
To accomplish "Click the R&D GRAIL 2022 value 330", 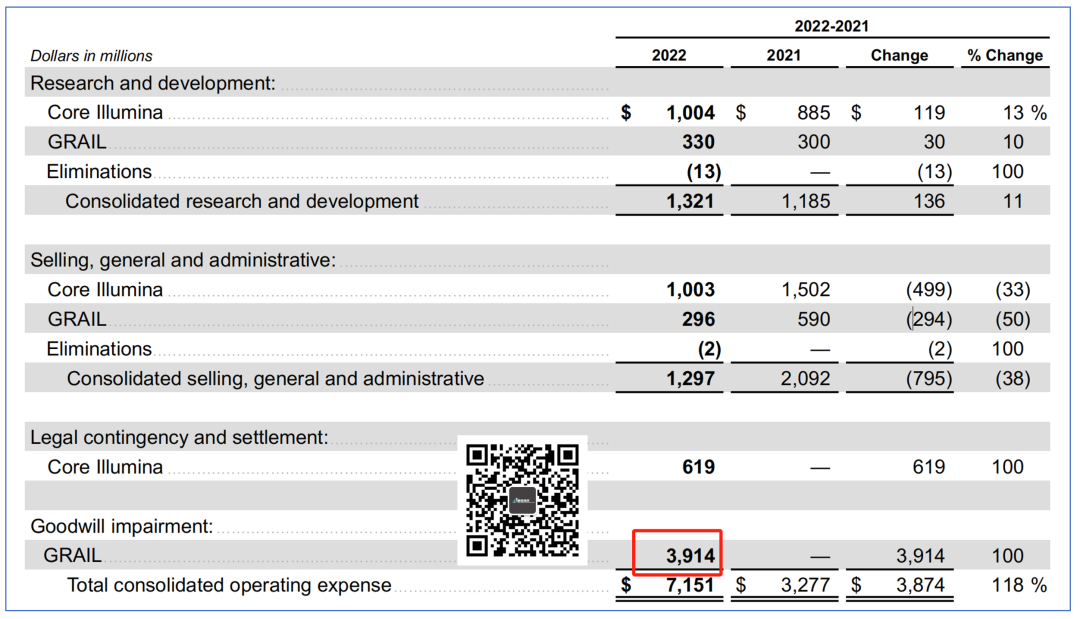I will tap(698, 143).
